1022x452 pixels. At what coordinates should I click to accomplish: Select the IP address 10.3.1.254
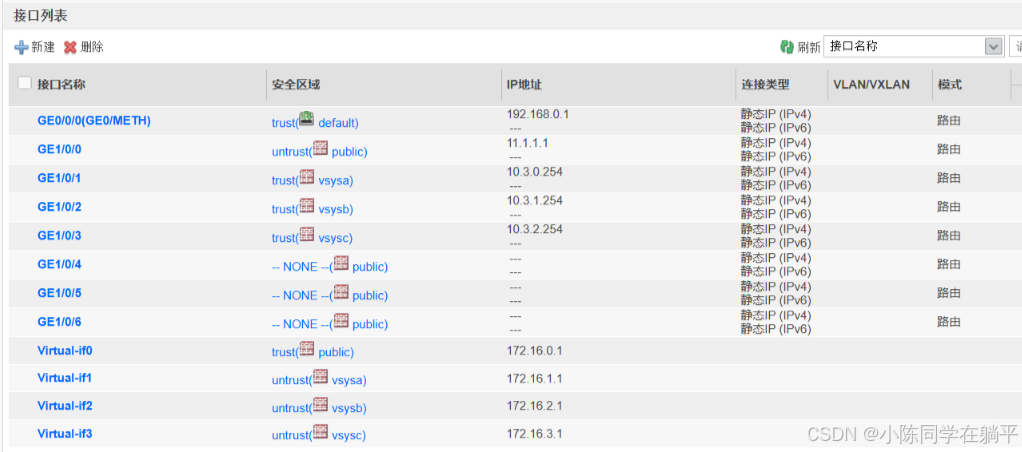point(534,200)
